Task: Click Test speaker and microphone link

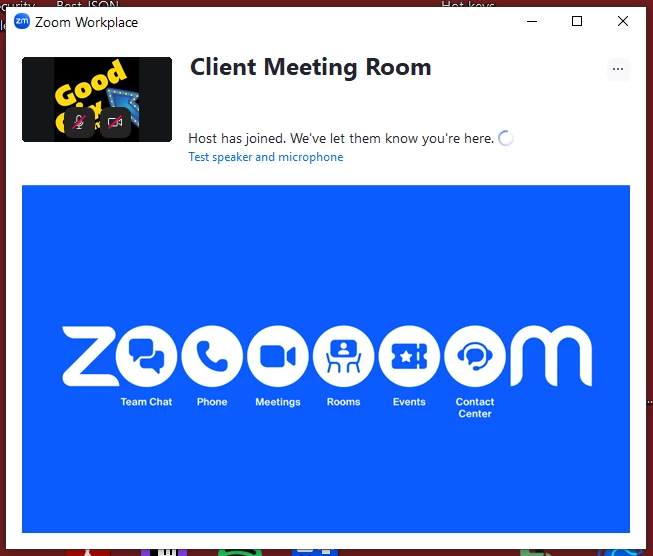Action: click(x=266, y=157)
